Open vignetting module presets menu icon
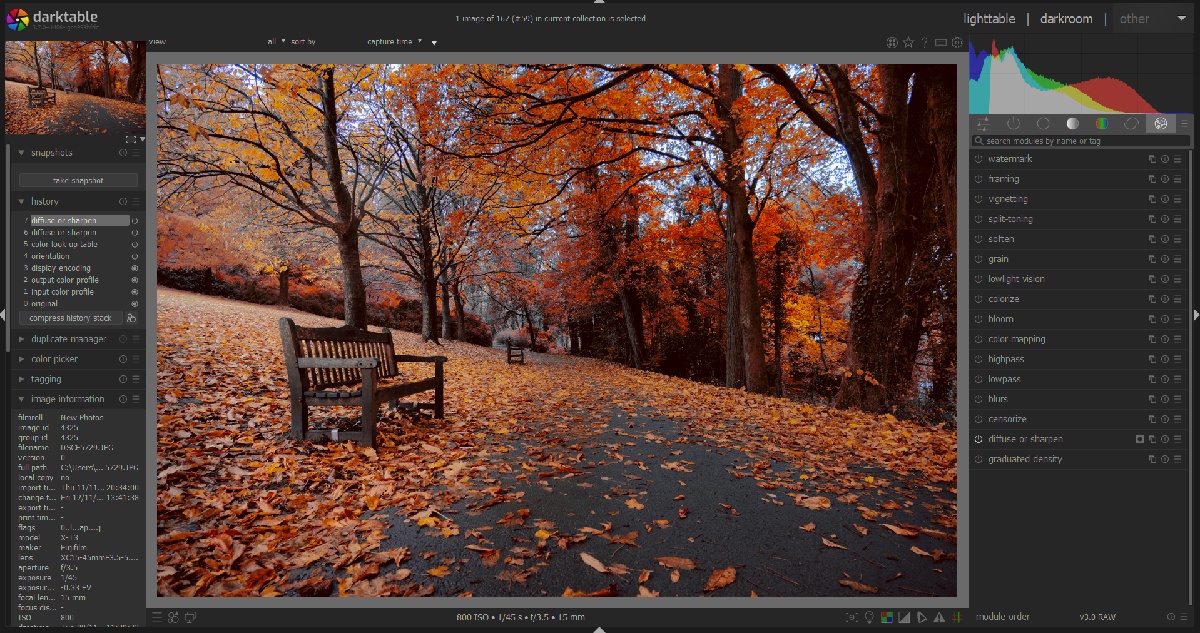The height and width of the screenshot is (633, 1200). [x=1177, y=199]
